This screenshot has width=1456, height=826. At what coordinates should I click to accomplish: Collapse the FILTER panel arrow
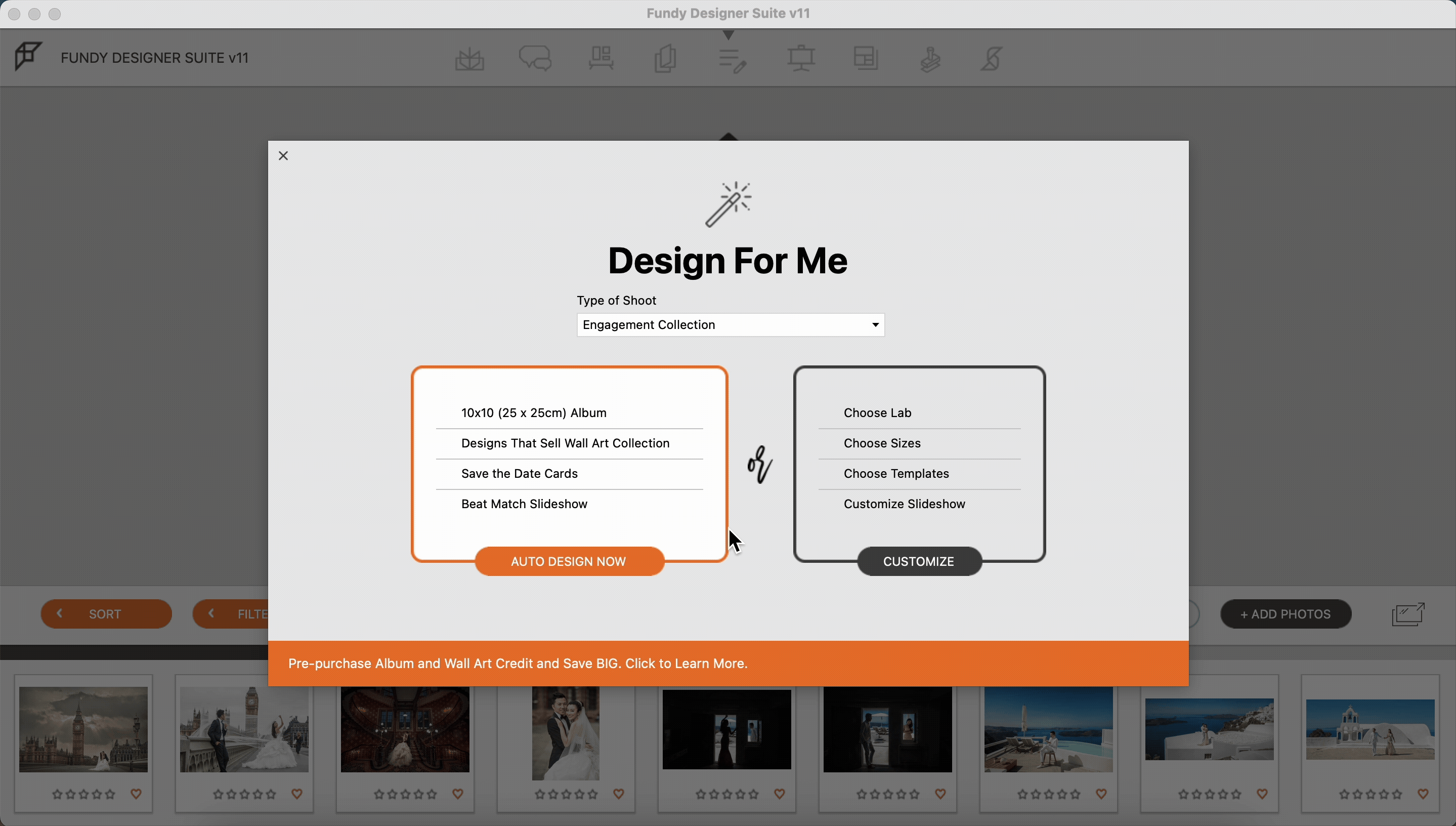pyautogui.click(x=211, y=613)
